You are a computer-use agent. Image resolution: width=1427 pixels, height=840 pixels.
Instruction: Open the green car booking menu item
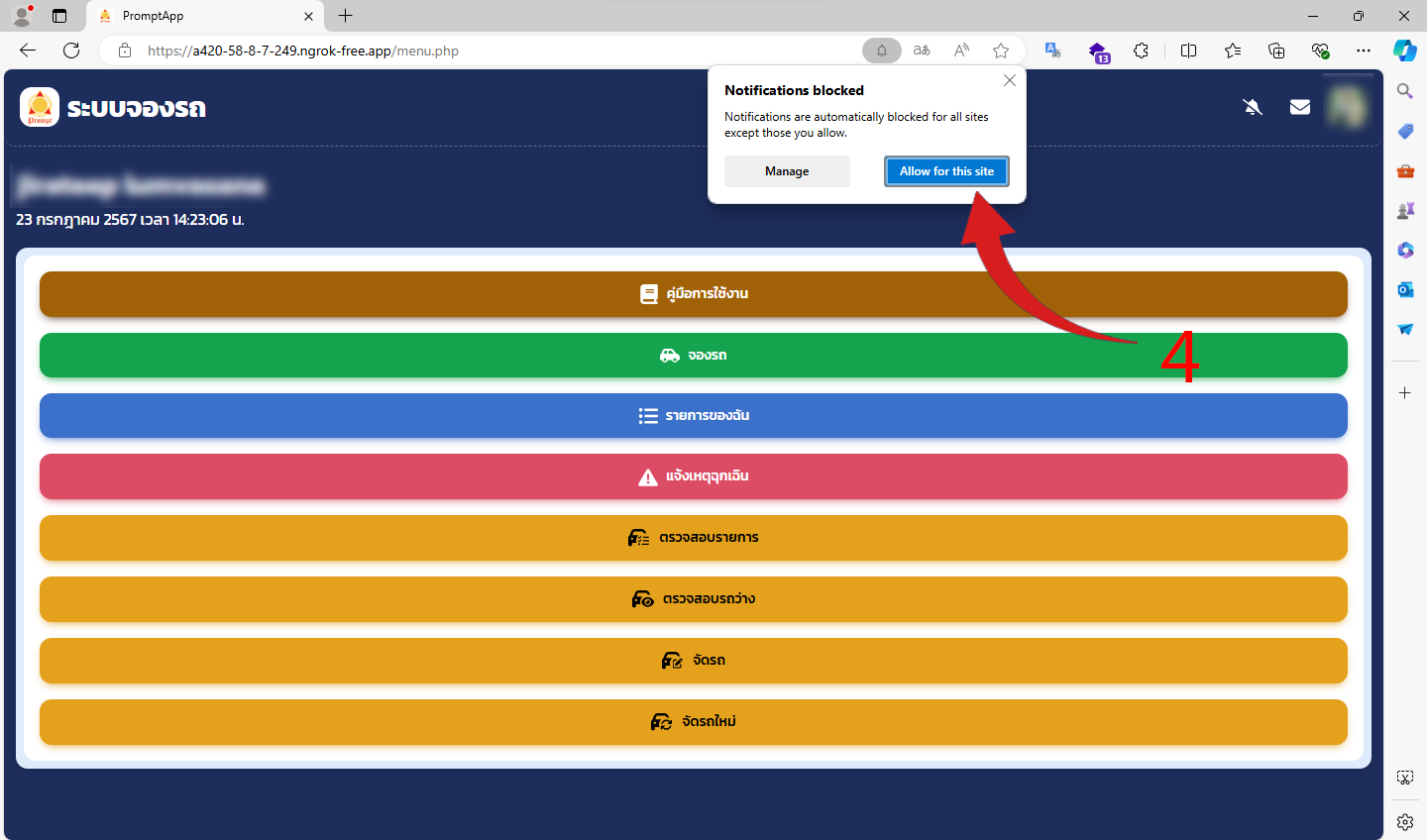tap(694, 356)
